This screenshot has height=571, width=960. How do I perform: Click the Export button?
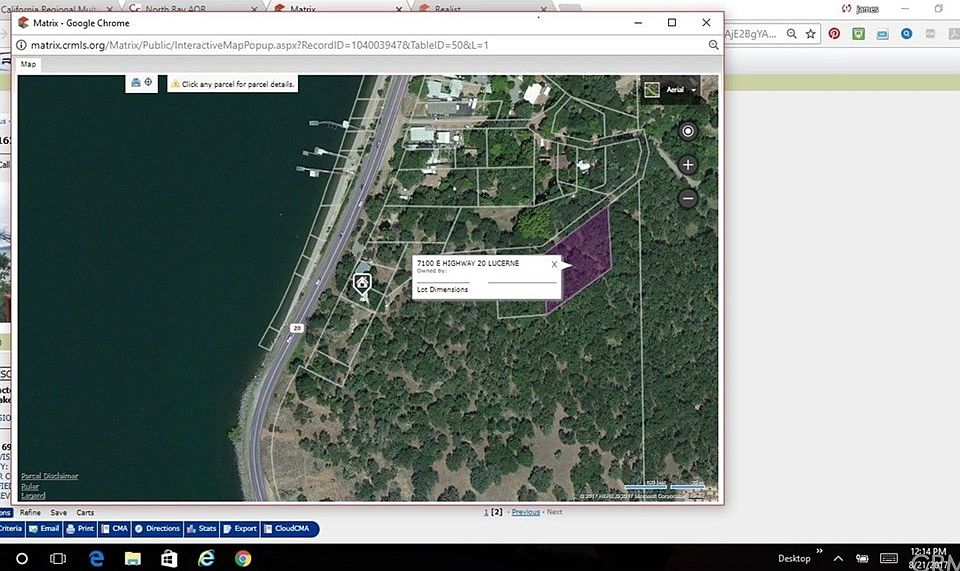click(240, 529)
